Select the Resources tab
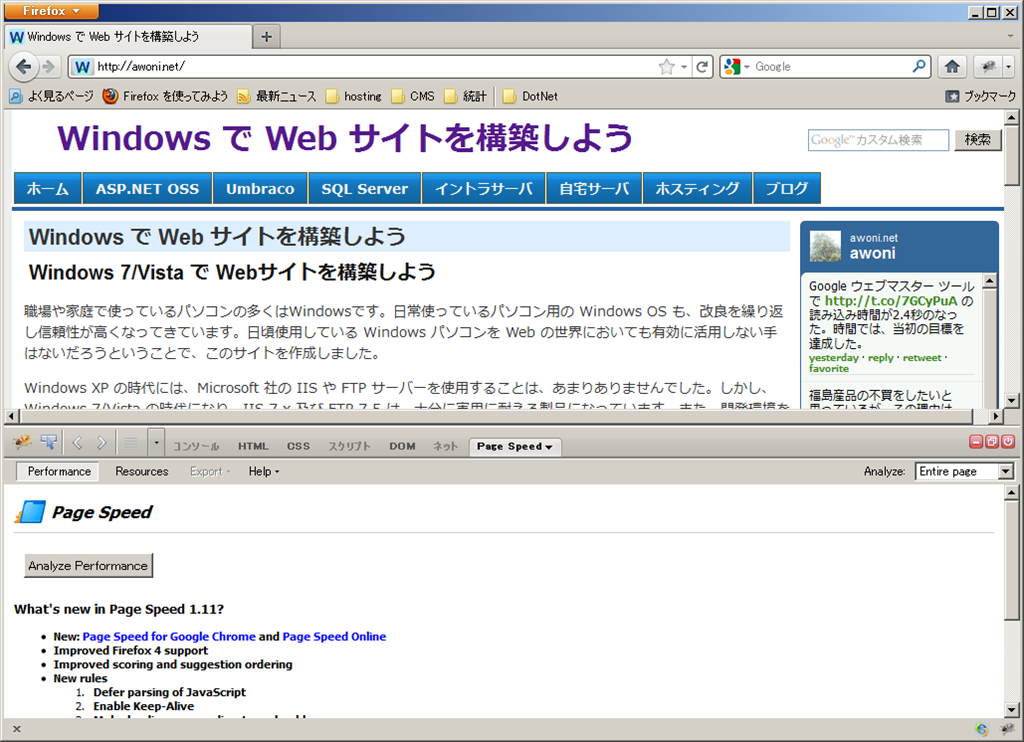1024x742 pixels. point(142,471)
